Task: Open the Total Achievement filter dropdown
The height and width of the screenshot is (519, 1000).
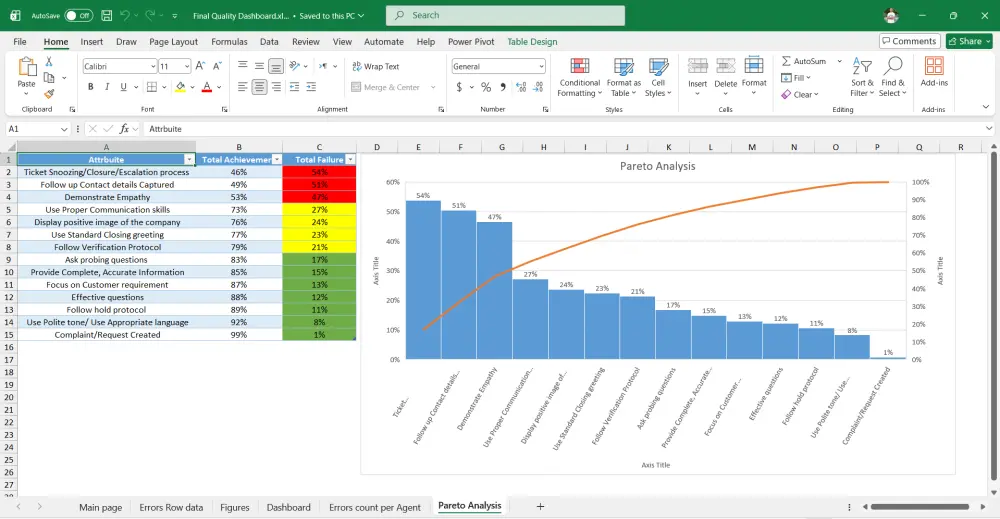Action: 276,159
